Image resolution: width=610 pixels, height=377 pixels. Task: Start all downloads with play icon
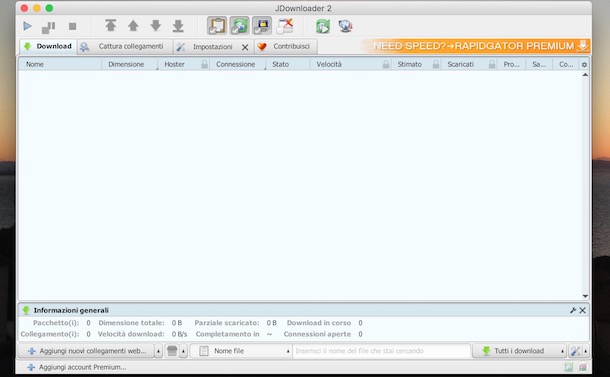27,26
